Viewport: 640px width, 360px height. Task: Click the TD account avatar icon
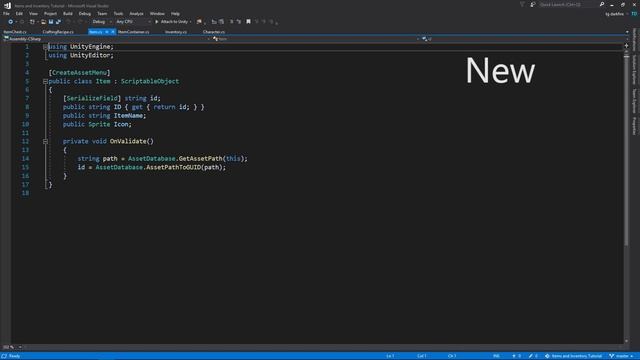point(634,14)
